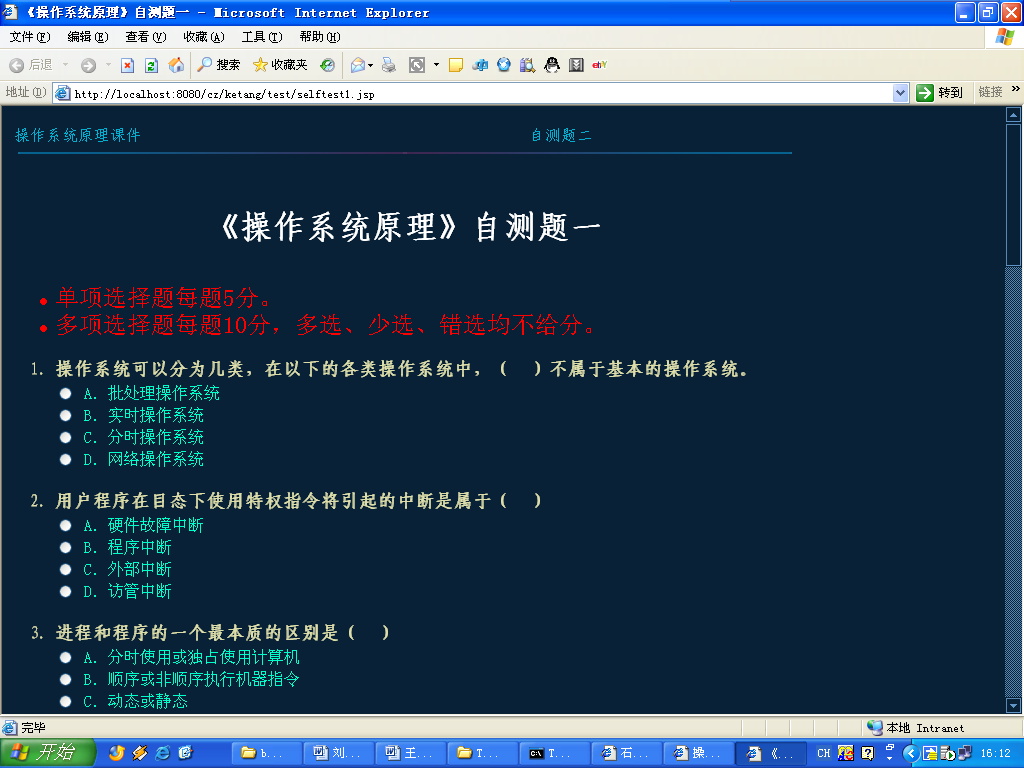The width and height of the screenshot is (1024, 768).
Task: Click the gray download-arrow toolbar icon
Action: 576,65
